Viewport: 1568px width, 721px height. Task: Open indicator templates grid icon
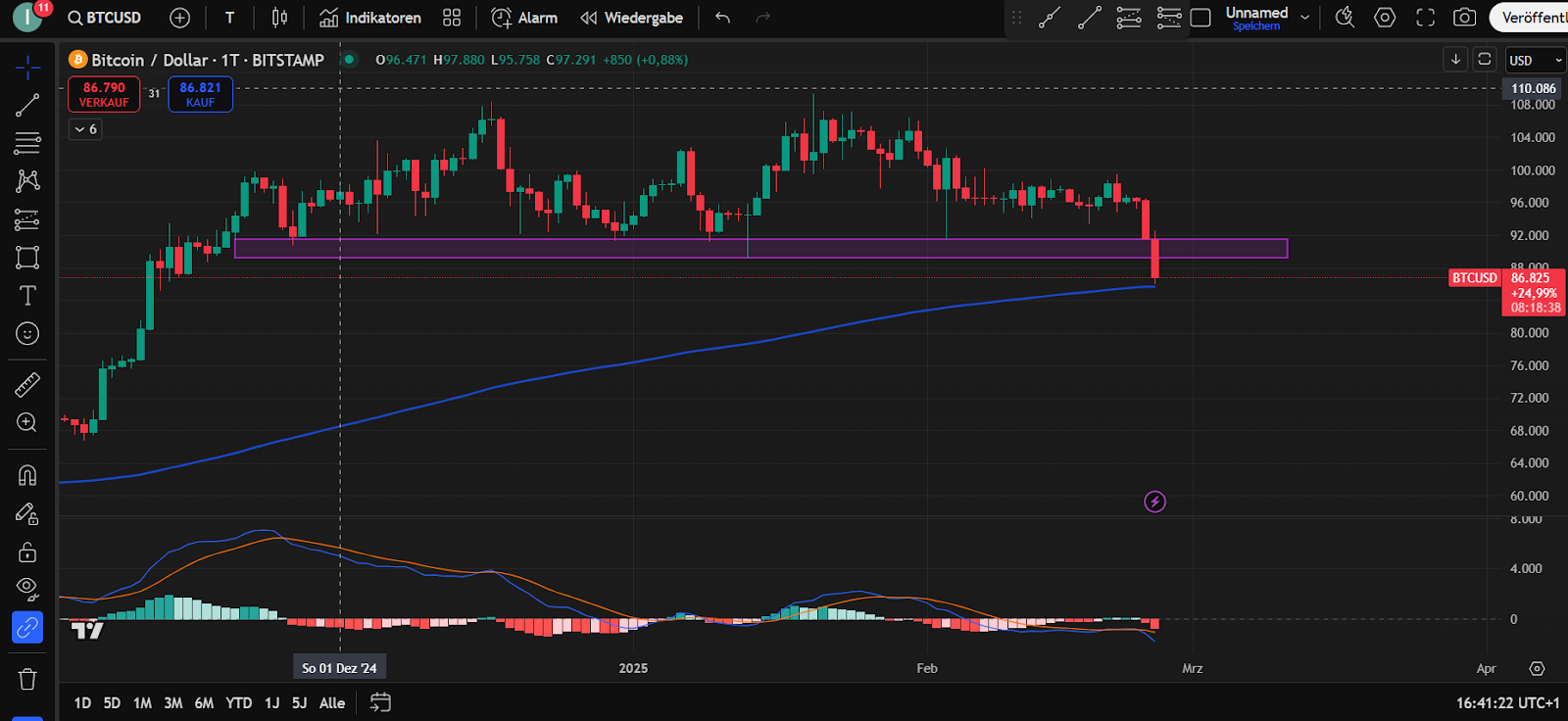452,18
